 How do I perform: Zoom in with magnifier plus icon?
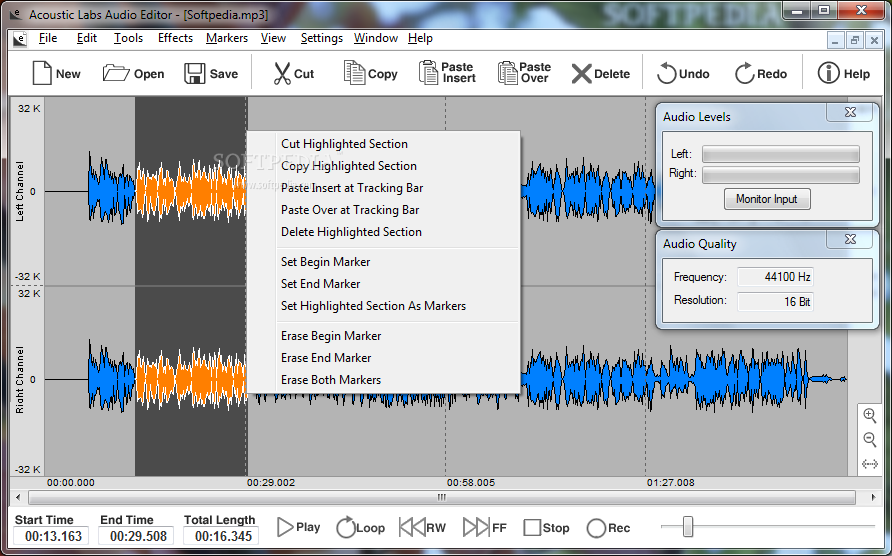(870, 415)
